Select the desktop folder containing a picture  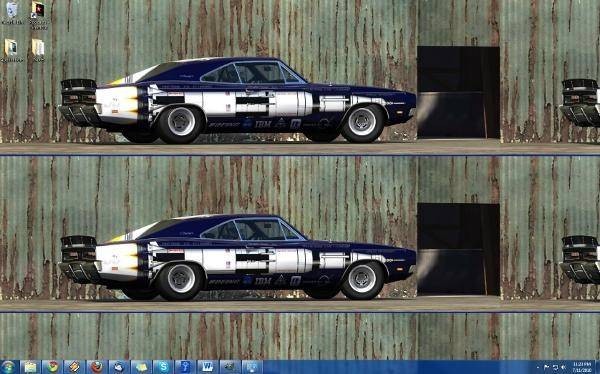click(11, 51)
